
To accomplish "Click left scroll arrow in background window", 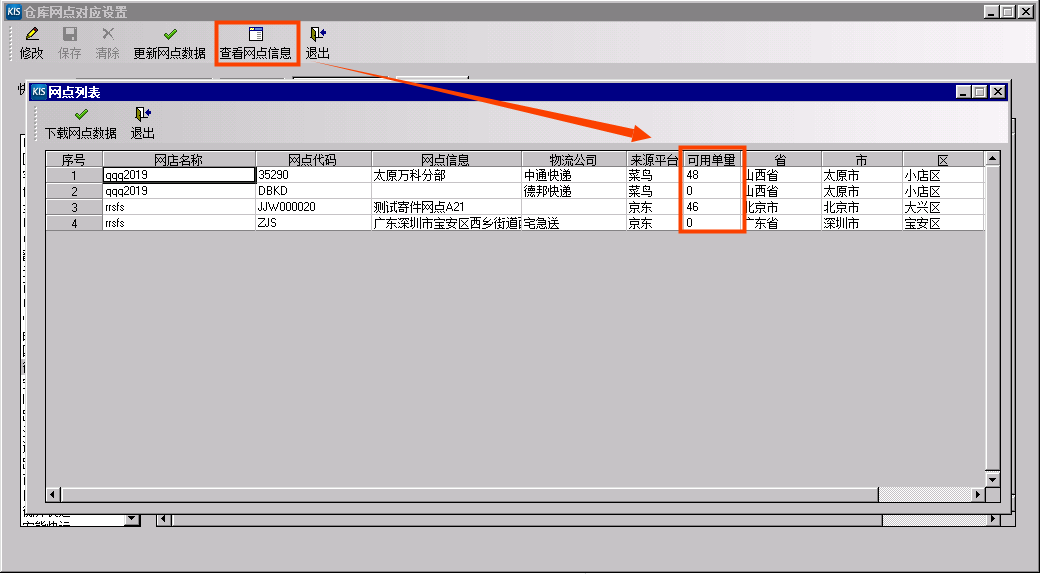I will point(164,520).
